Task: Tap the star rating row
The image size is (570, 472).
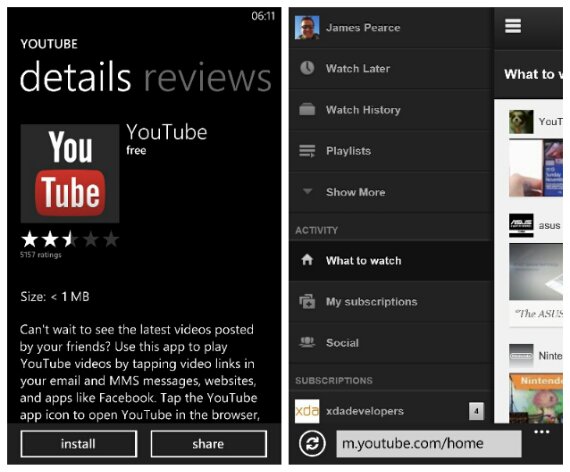Action: (x=70, y=240)
